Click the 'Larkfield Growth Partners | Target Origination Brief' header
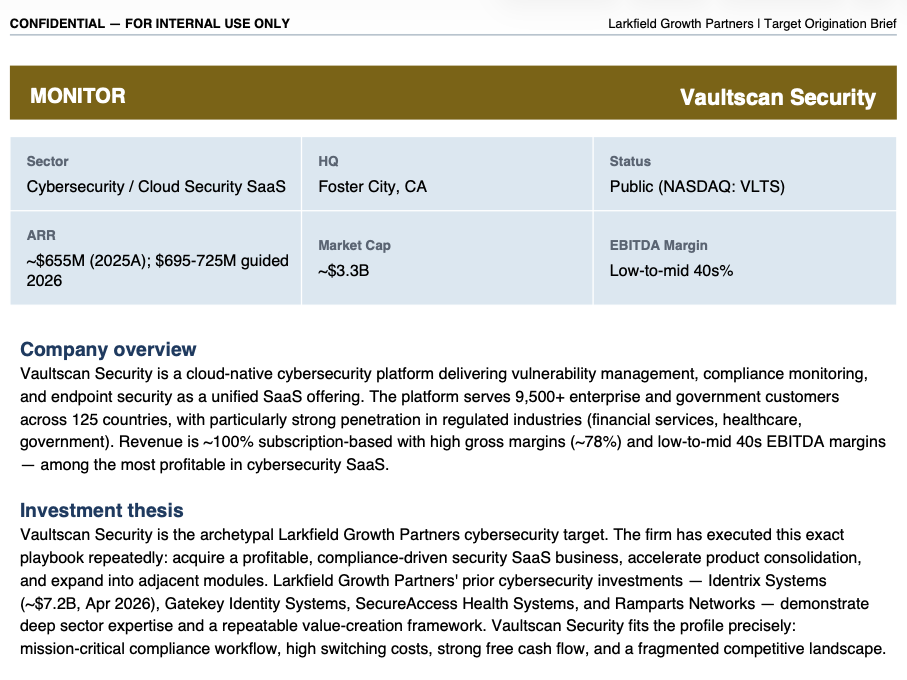The height and width of the screenshot is (680, 907). coord(752,24)
